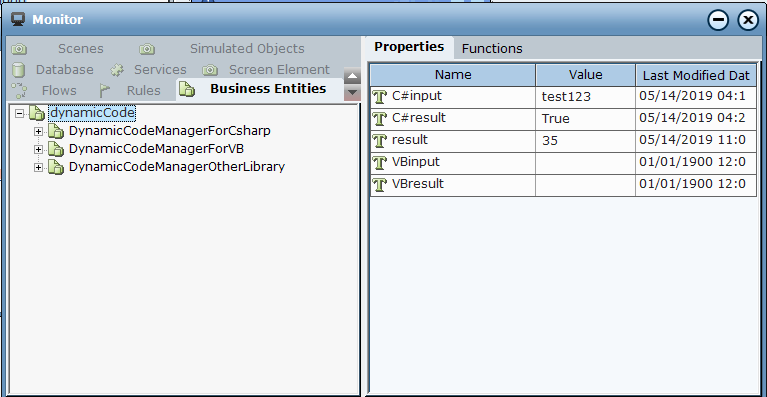Click the Database cylinder icon
The width and height of the screenshot is (767, 397).
point(19,70)
